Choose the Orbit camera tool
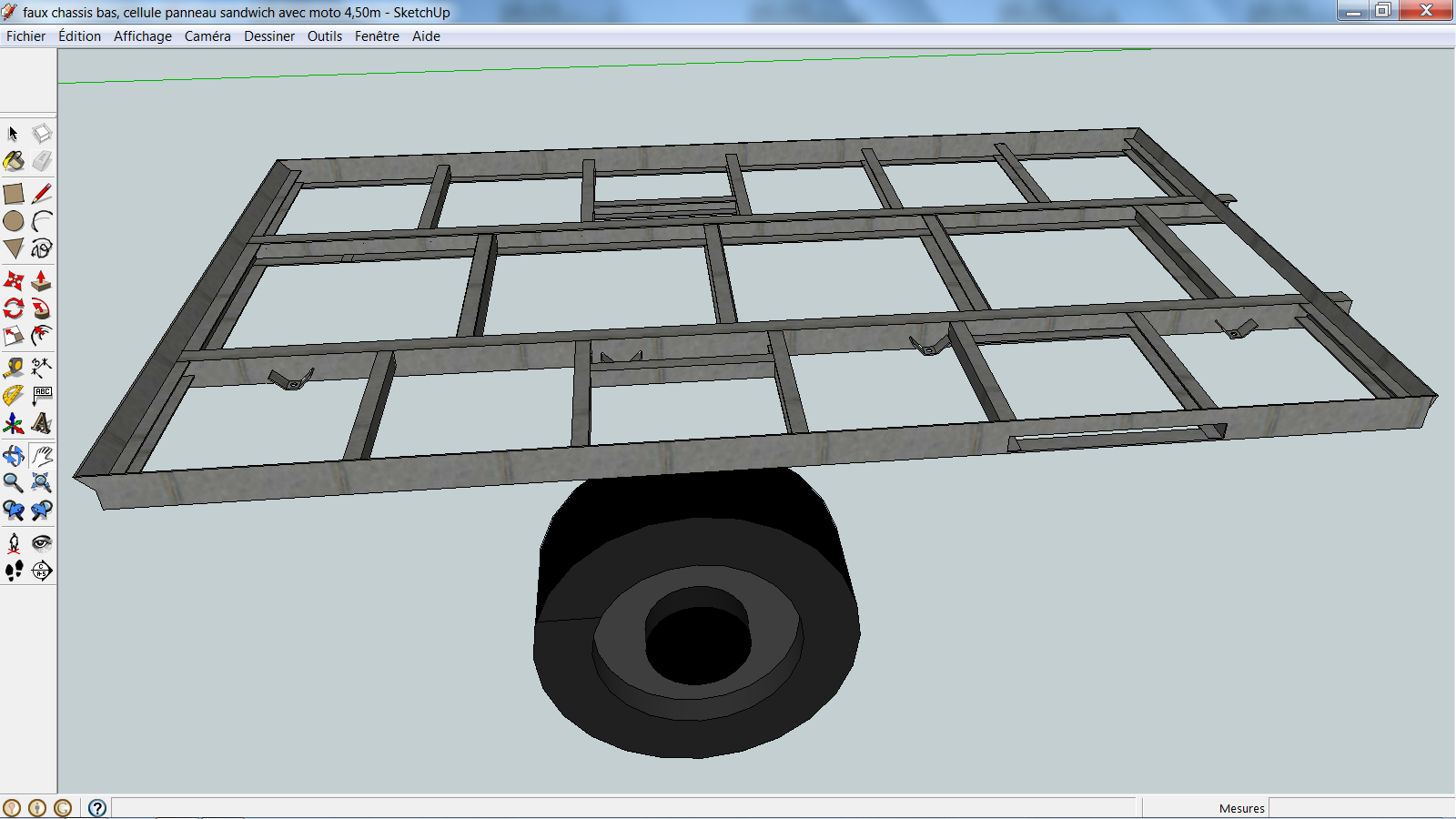The image size is (1456, 819). click(x=14, y=456)
